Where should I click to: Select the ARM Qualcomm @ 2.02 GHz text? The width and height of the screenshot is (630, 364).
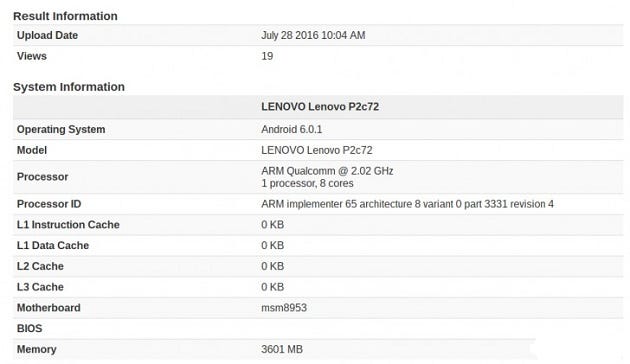(327, 171)
